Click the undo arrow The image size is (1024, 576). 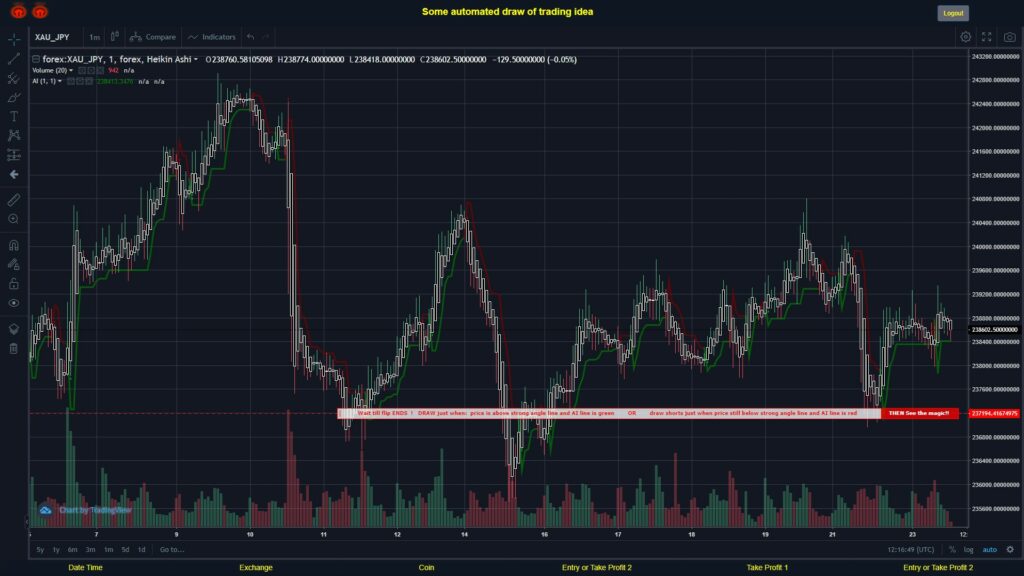[x=251, y=37]
